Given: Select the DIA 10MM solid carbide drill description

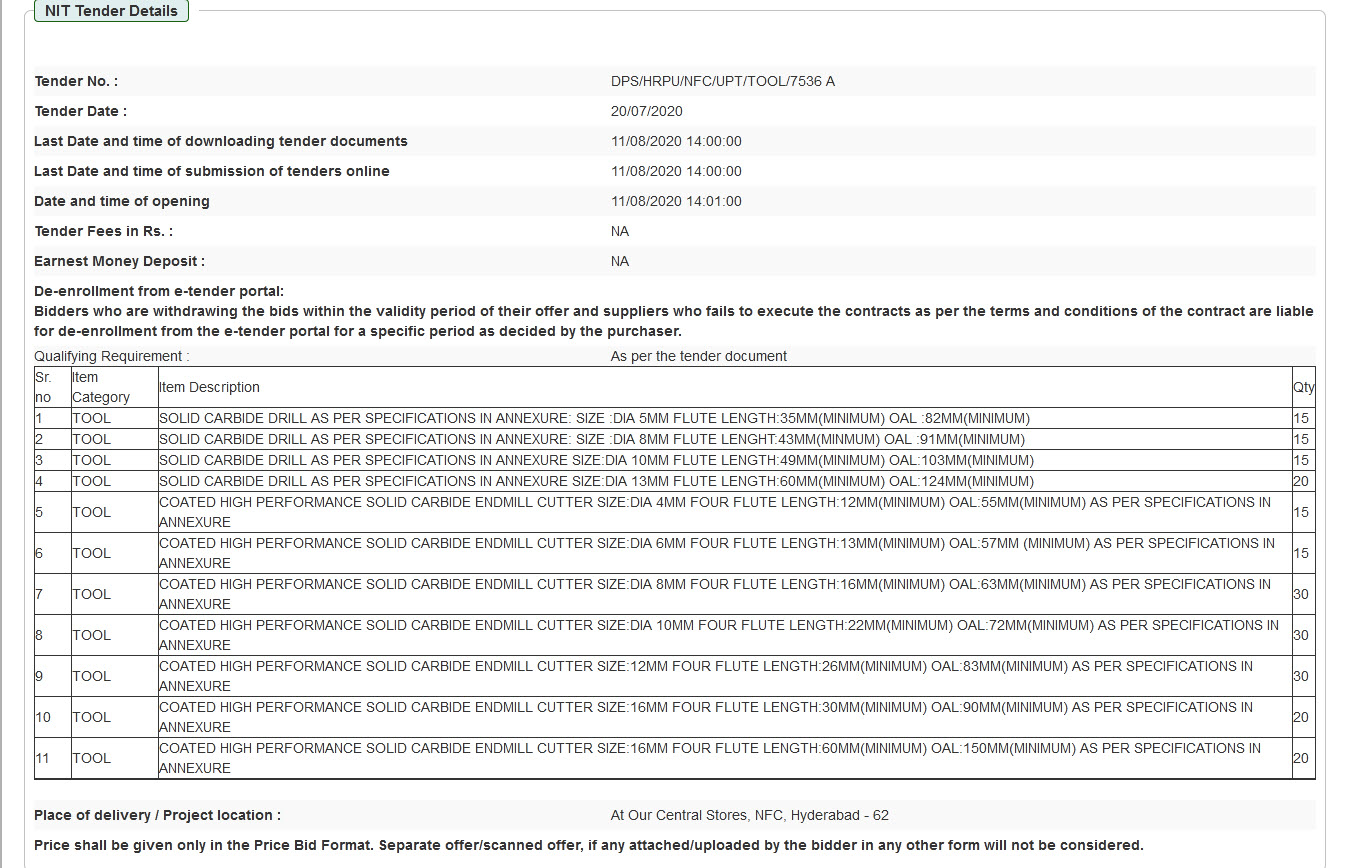Looking at the screenshot, I should coord(596,460).
